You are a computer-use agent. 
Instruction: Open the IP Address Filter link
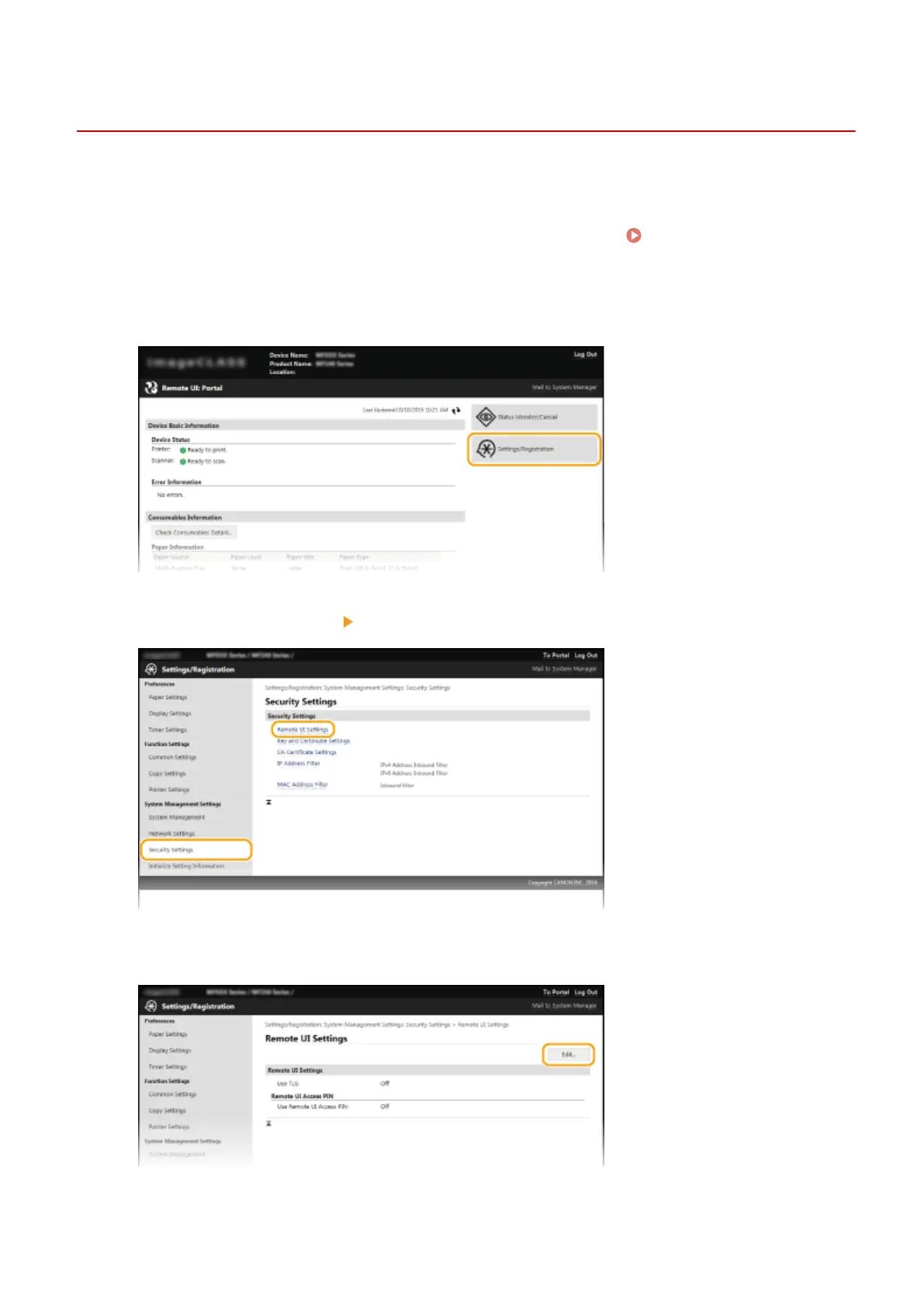[299, 763]
